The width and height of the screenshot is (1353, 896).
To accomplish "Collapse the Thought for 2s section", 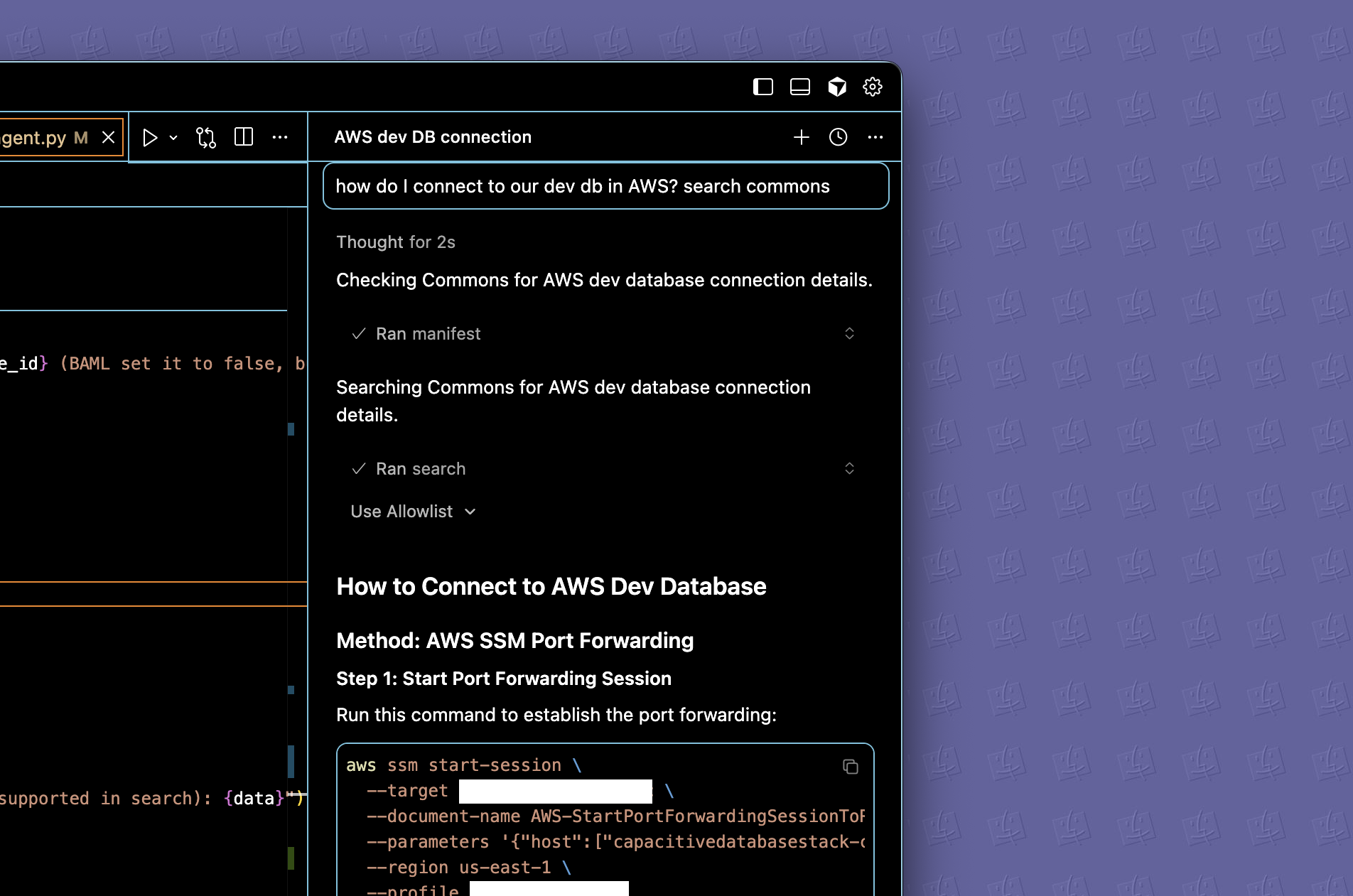I will pyautogui.click(x=396, y=242).
